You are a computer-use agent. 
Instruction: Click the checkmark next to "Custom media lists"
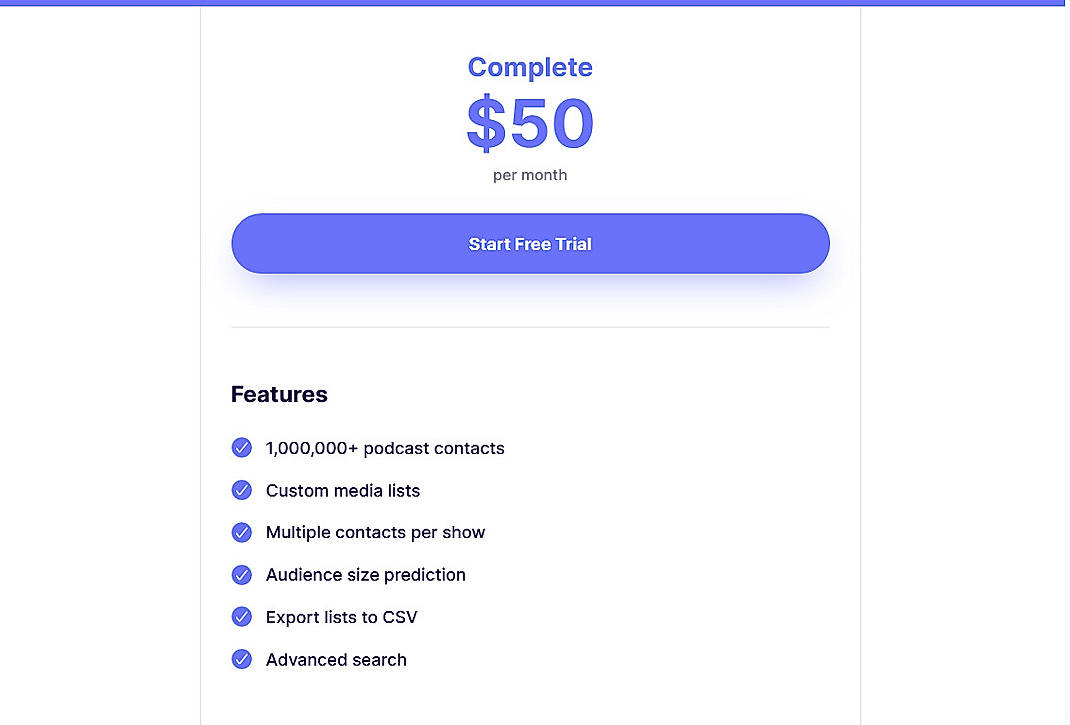(x=242, y=490)
